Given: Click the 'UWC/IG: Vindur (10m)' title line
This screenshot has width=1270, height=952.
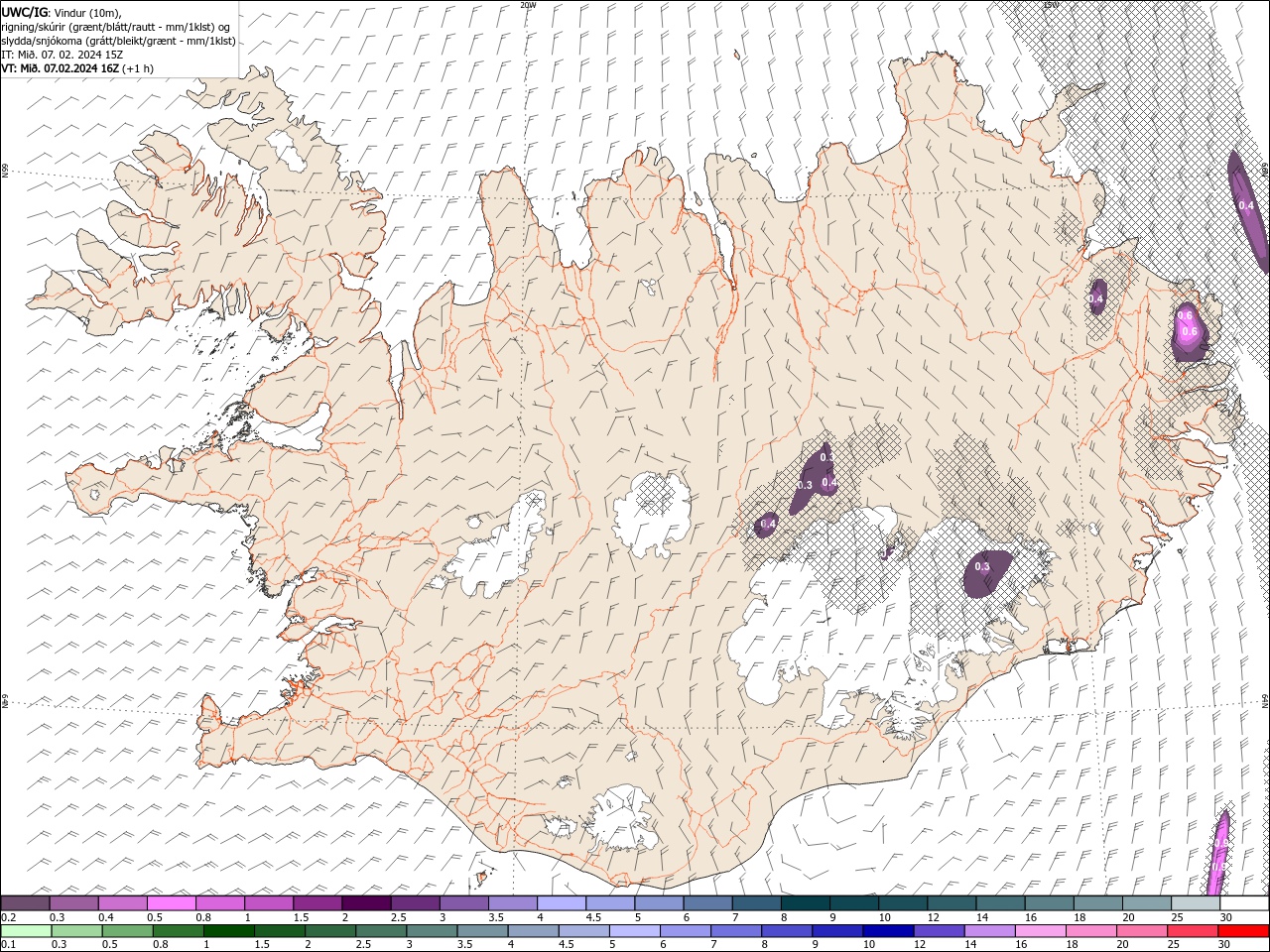Looking at the screenshot, I should tap(62, 12).
